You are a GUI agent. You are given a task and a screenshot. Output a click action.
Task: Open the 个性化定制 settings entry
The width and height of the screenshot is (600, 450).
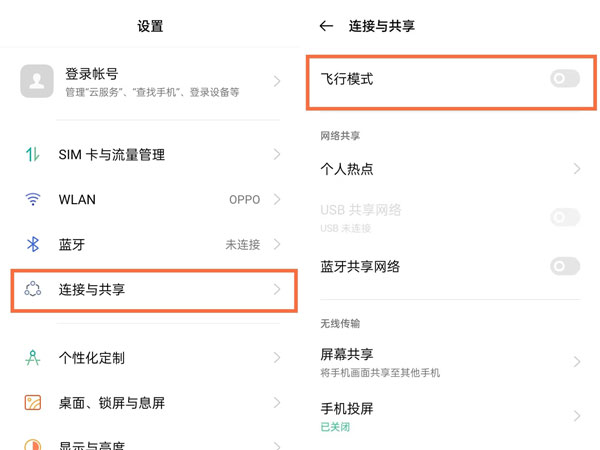[x=91, y=358]
